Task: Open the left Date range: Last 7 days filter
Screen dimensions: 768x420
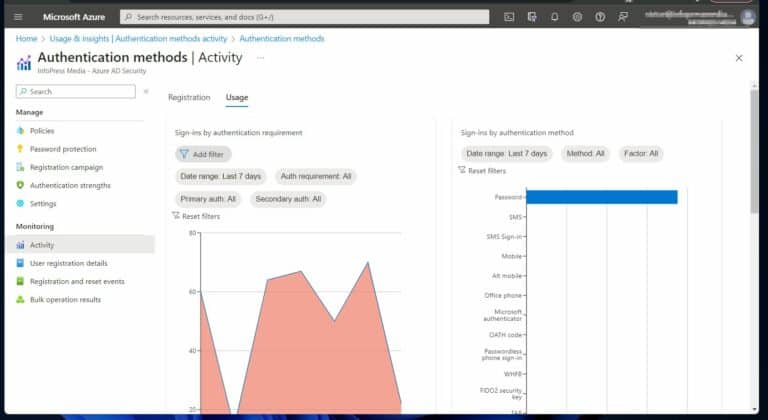Action: tap(220, 176)
